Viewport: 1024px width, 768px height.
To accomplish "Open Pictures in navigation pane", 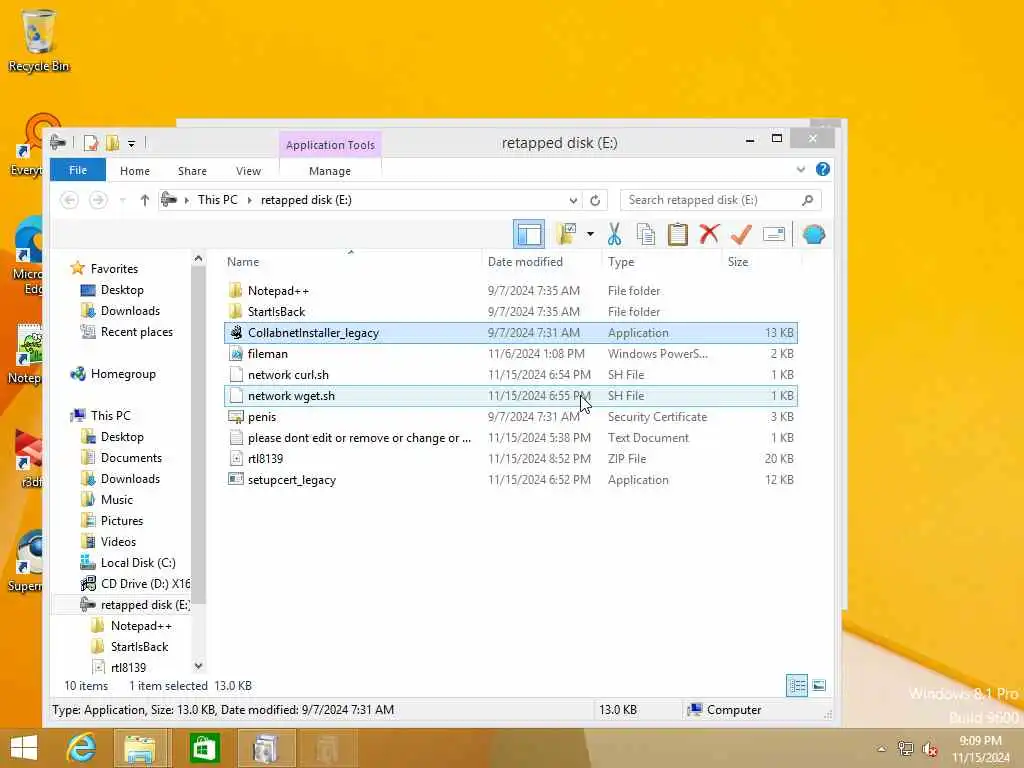I will [121, 520].
